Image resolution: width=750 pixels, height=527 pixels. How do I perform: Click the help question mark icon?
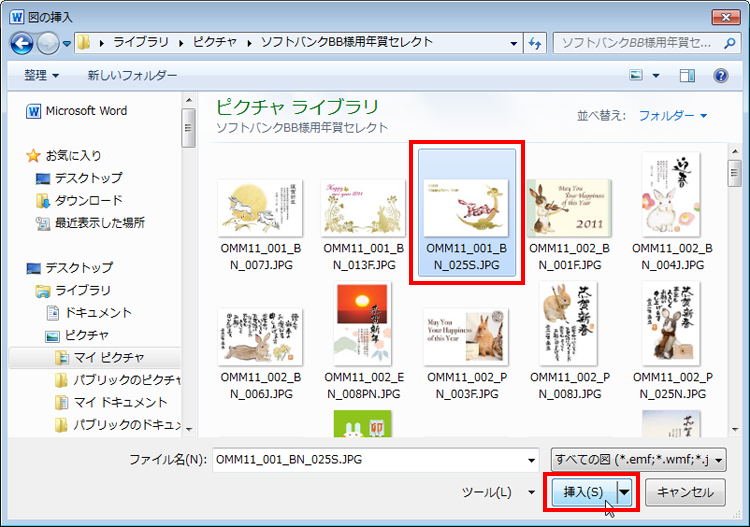(721, 76)
